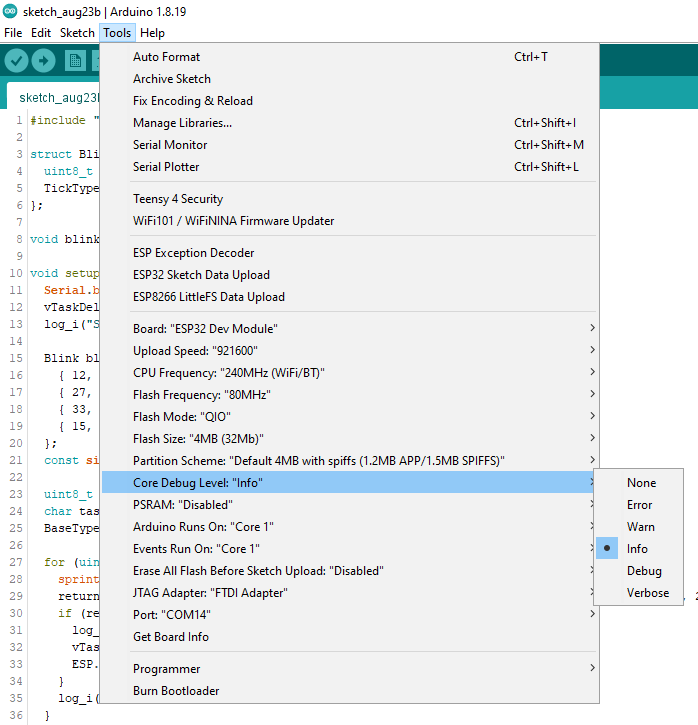
Task: Launch ESP Exception Decoder
Action: click(349, 253)
